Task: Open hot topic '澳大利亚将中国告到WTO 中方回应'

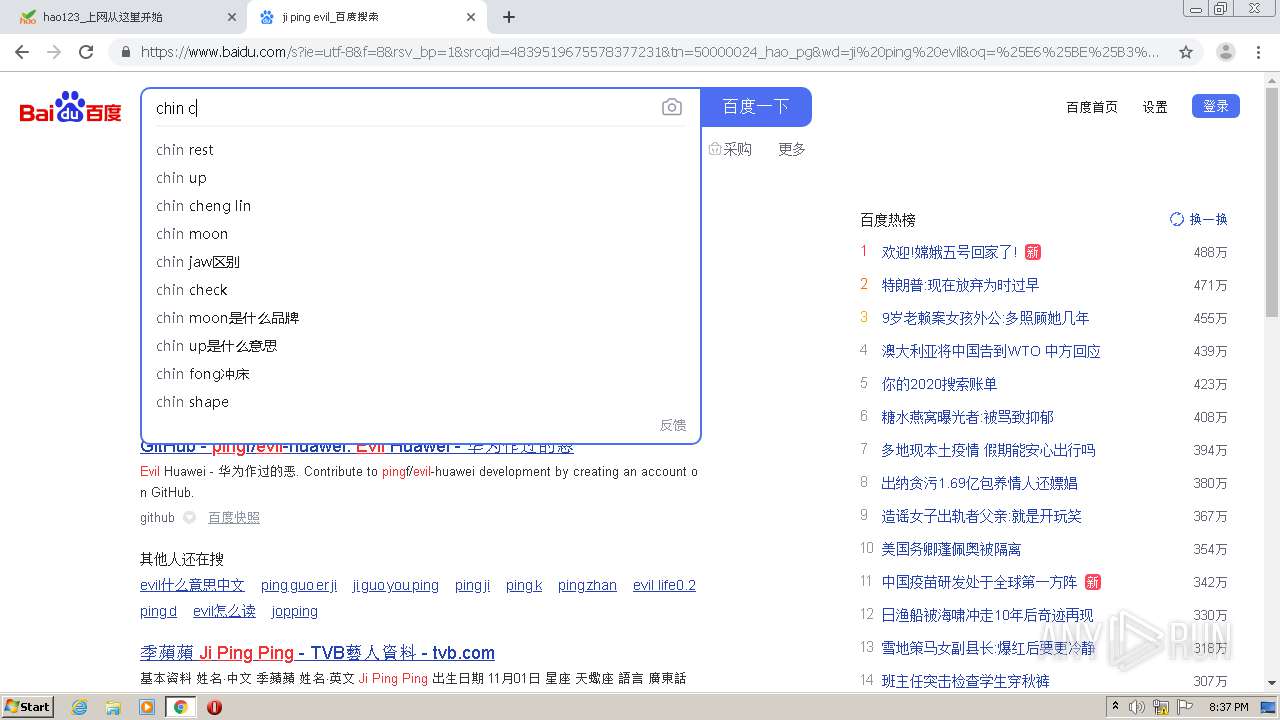Action: (991, 351)
